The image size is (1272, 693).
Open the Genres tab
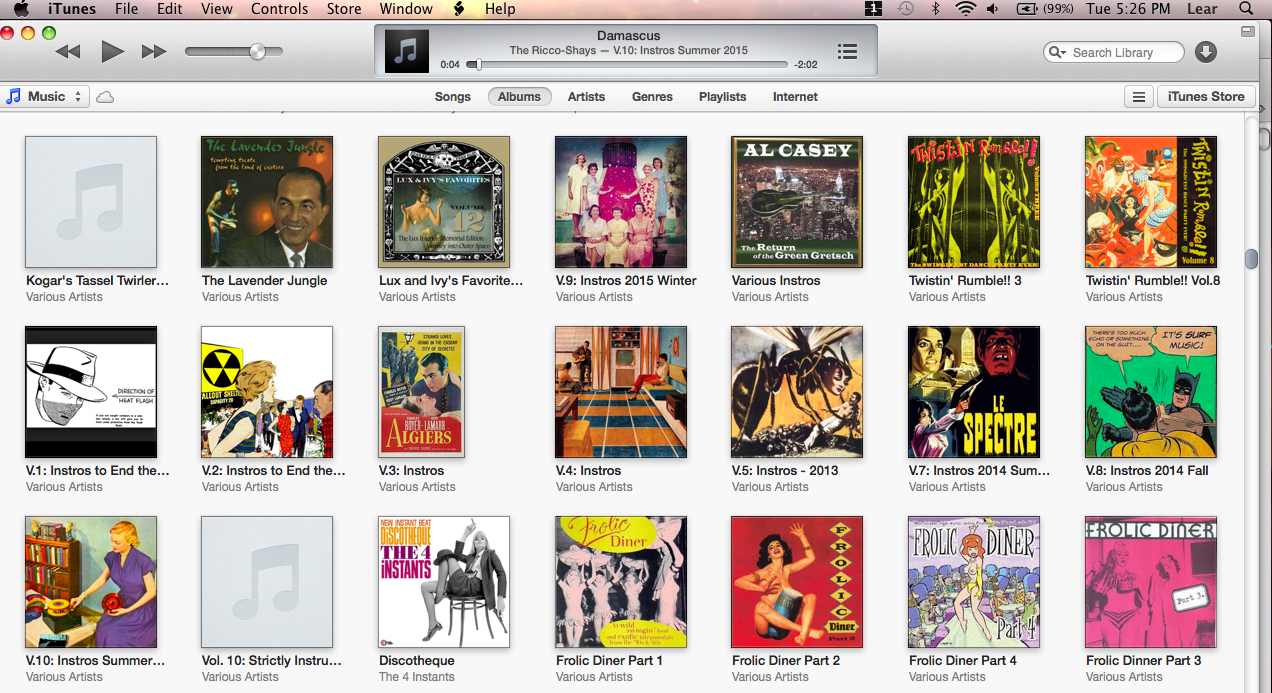(x=652, y=97)
